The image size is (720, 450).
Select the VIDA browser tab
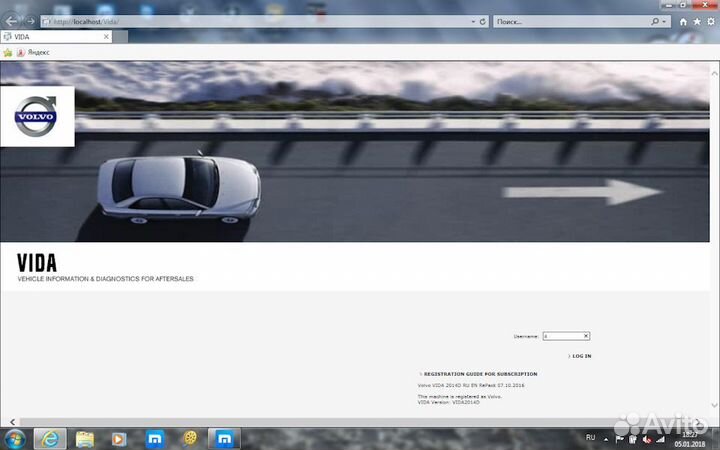56,37
